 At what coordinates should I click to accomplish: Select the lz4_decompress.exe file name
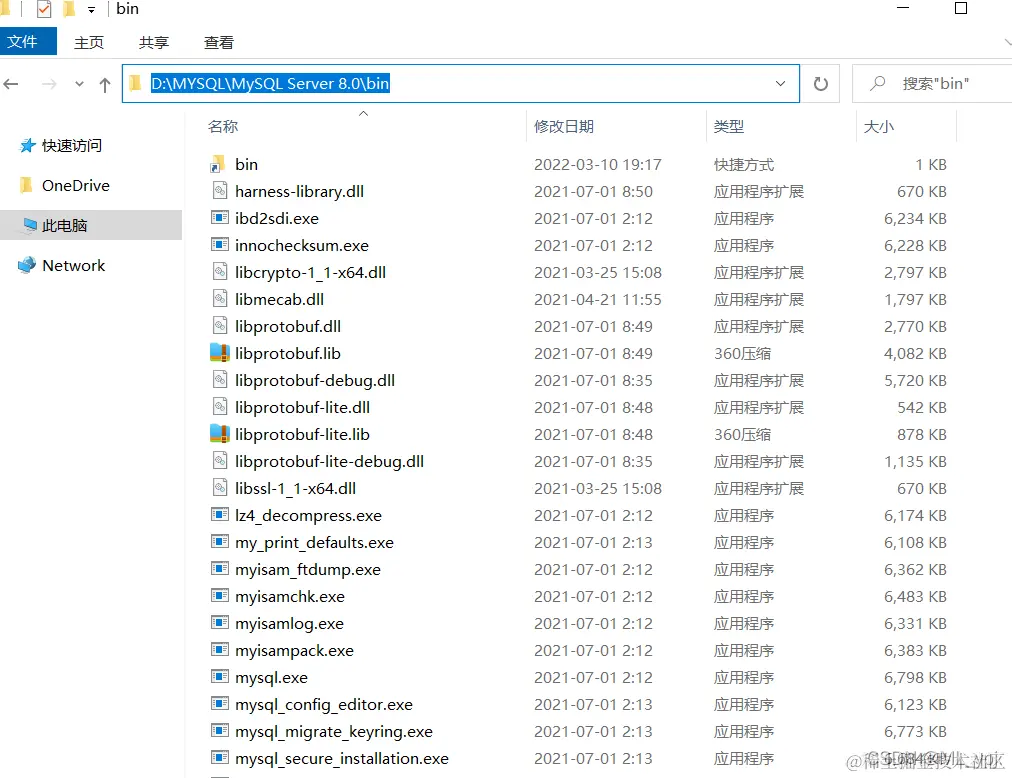[x=309, y=516]
